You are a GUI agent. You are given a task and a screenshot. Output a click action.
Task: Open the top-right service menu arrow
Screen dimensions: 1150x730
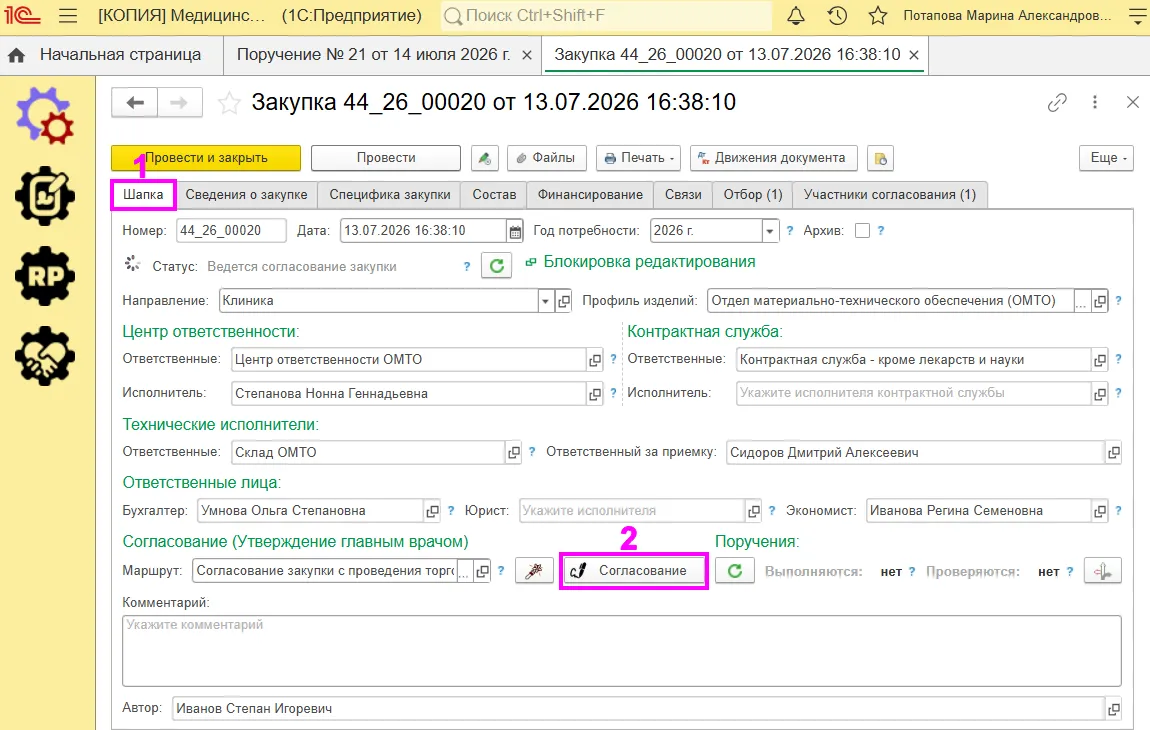1137,15
